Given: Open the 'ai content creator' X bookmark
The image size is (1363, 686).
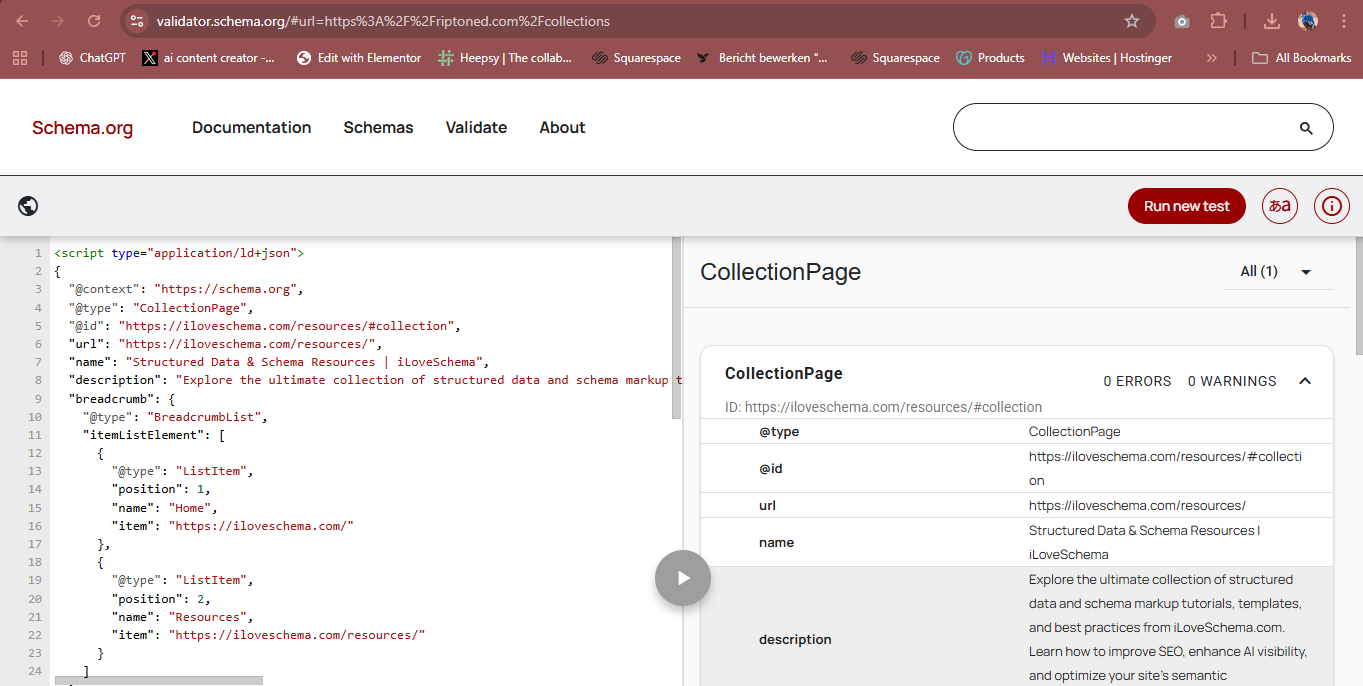Looking at the screenshot, I should point(209,58).
